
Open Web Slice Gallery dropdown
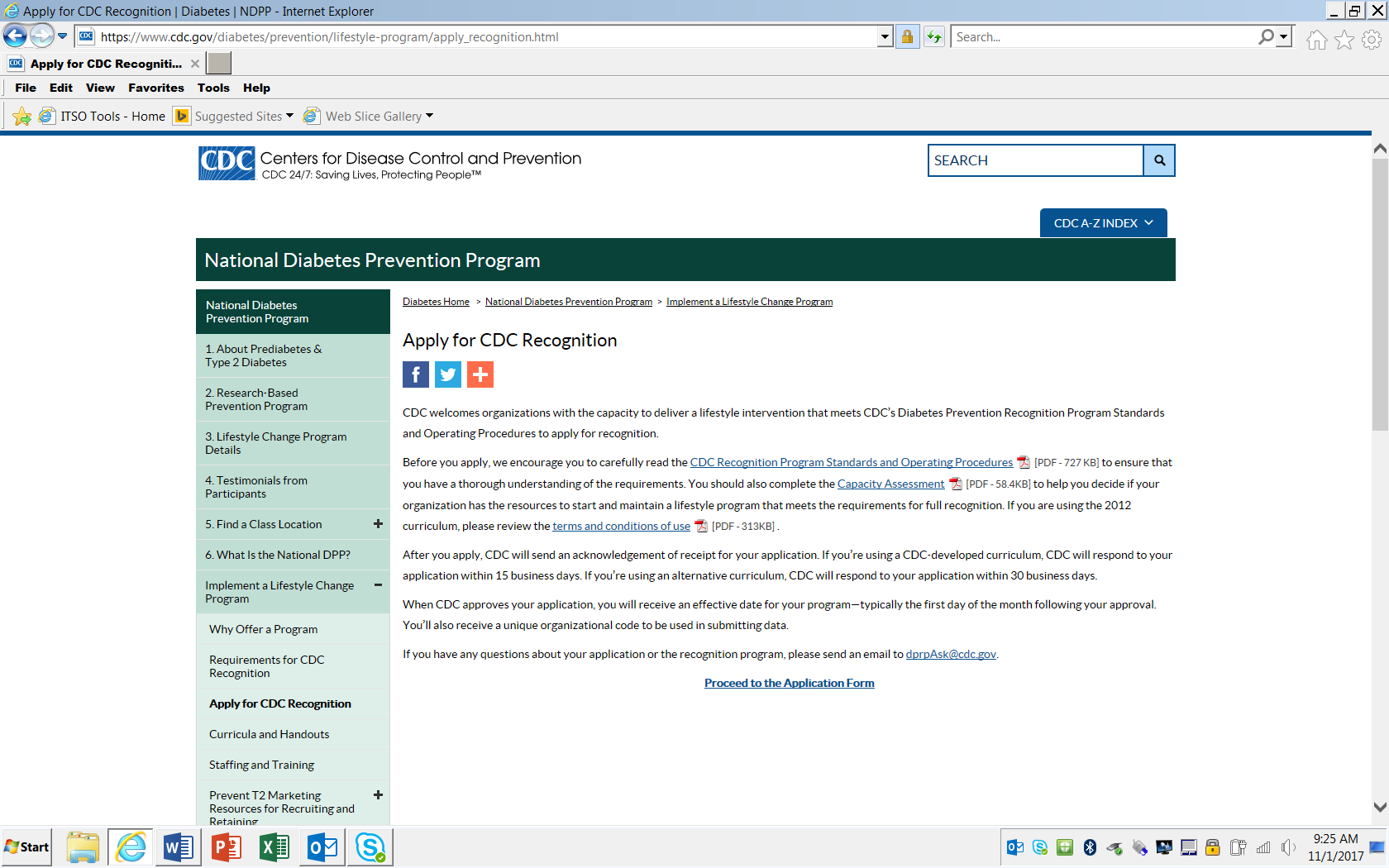(x=429, y=117)
